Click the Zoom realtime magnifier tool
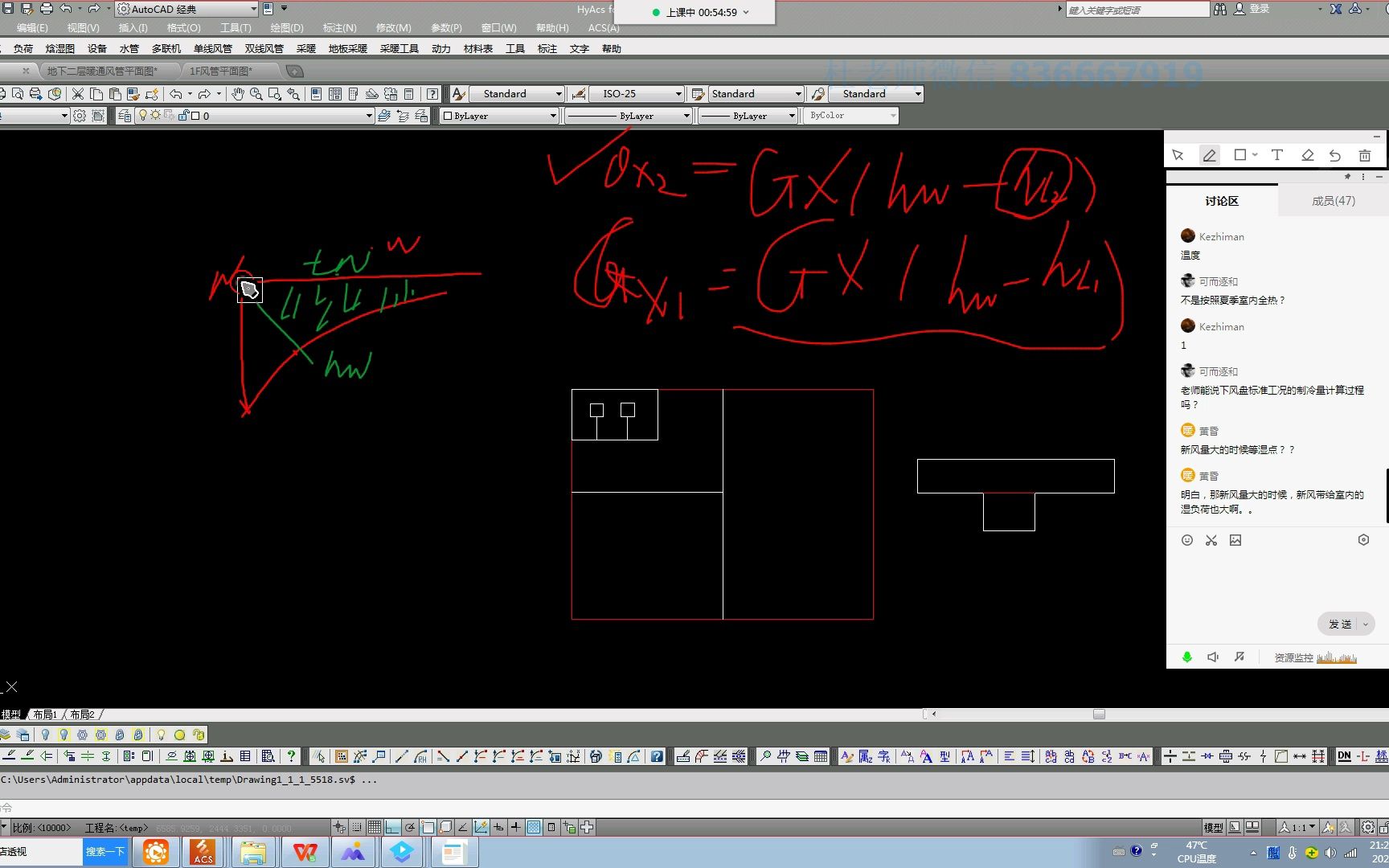Viewport: 1389px width, 868px height. pos(256,94)
